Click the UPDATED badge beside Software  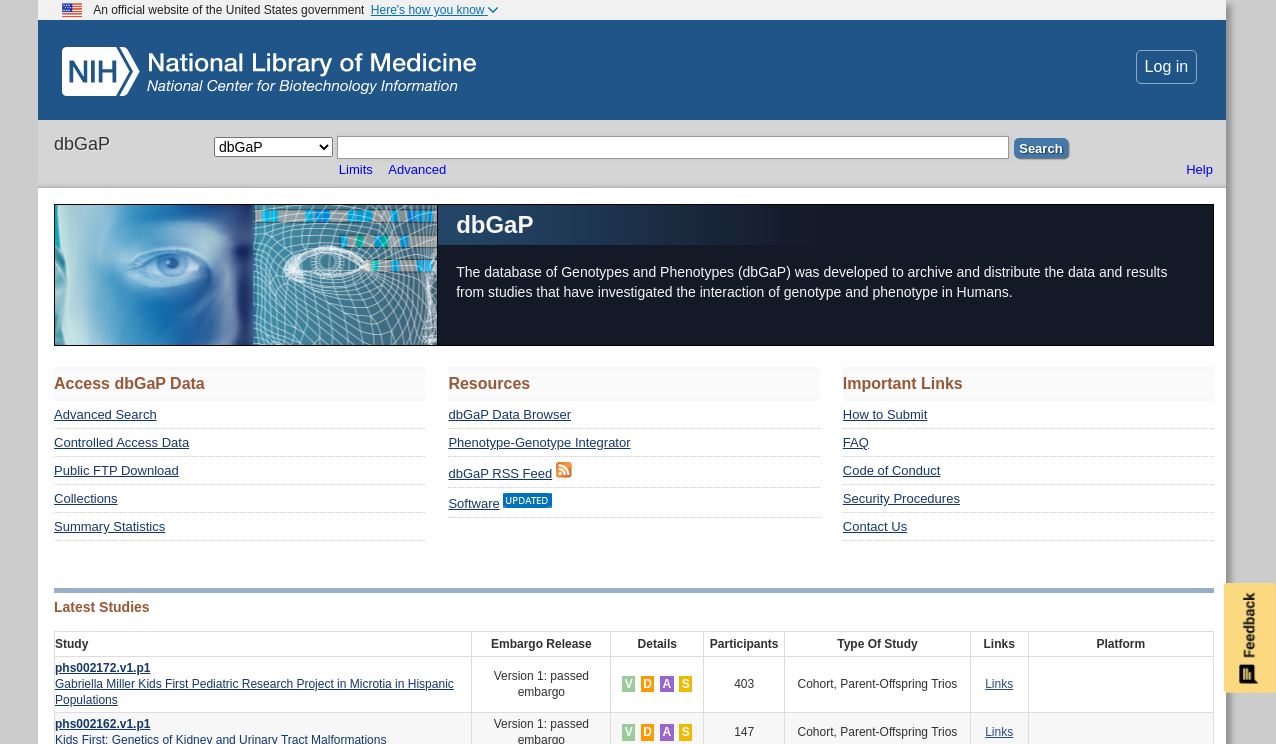pos(527,500)
